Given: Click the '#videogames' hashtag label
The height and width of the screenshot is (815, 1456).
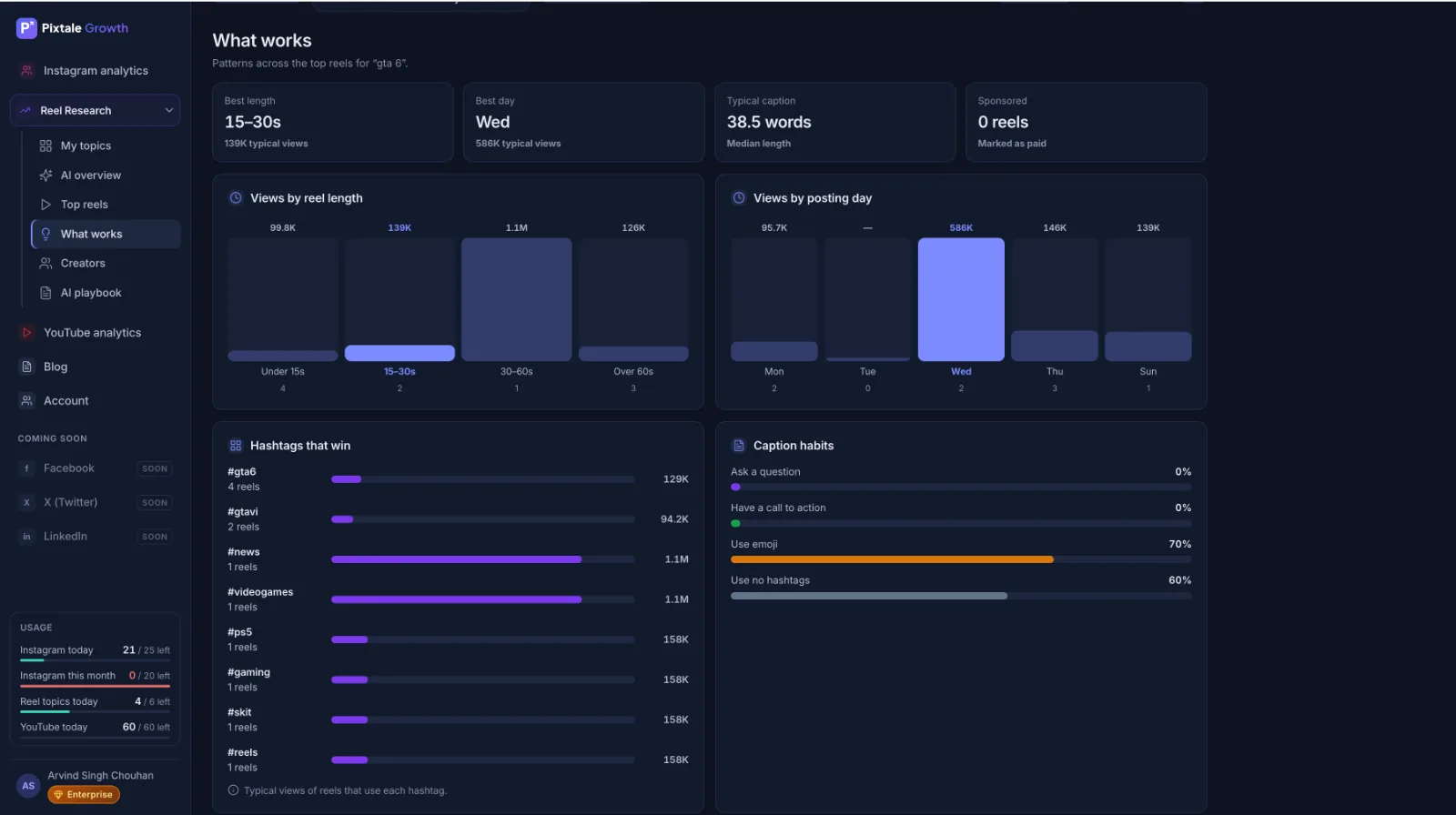Looking at the screenshot, I should tap(260, 592).
